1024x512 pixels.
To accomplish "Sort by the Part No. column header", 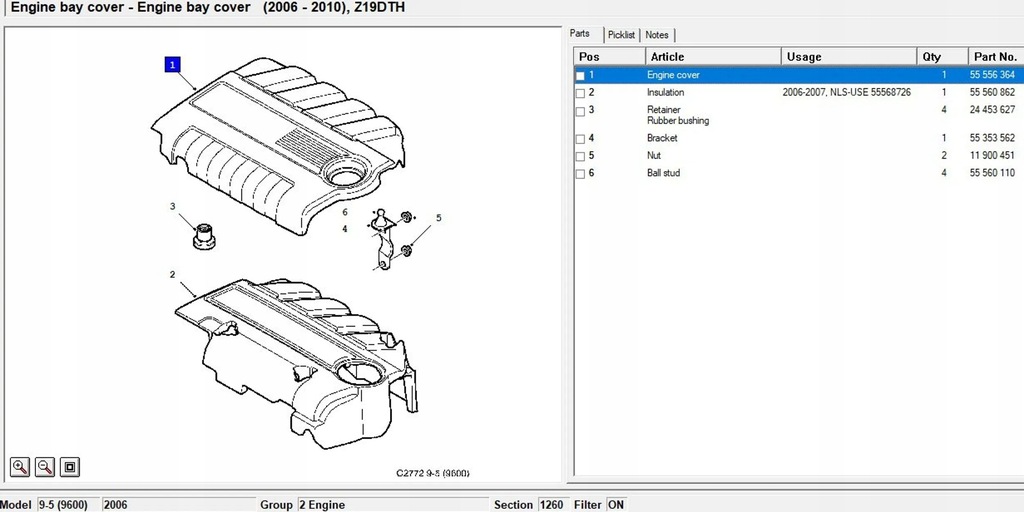I will (x=995, y=57).
